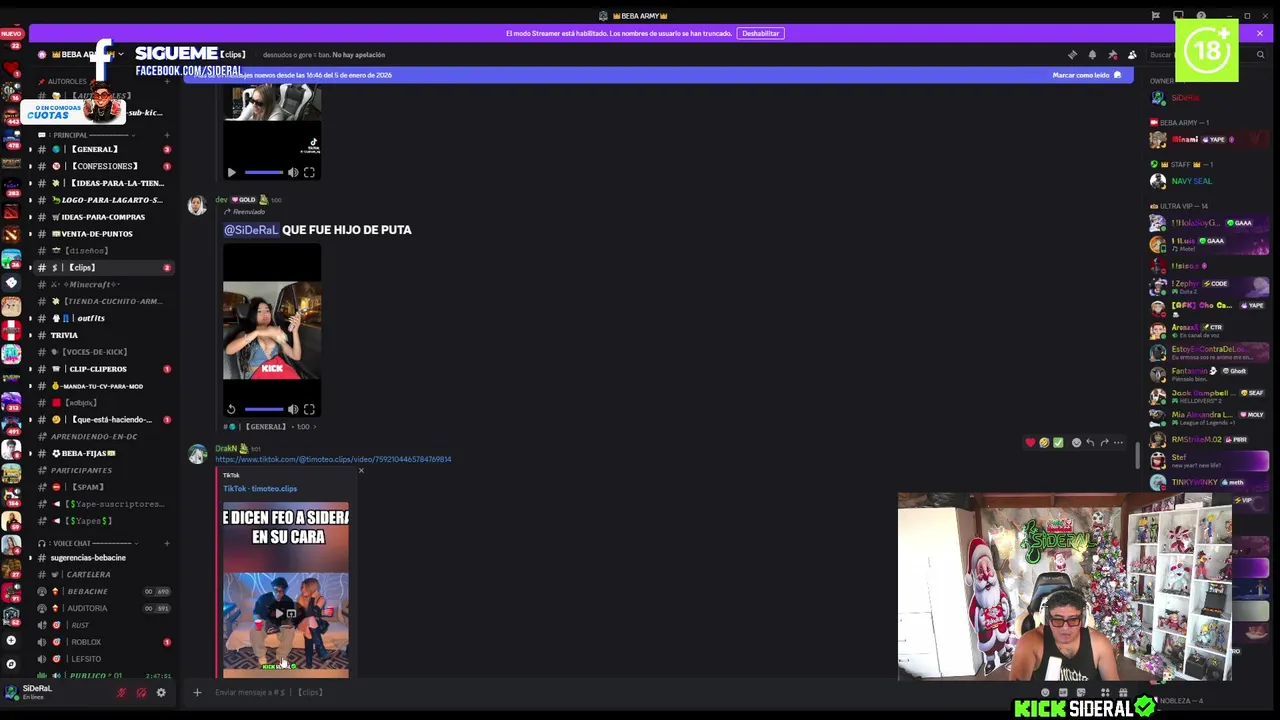Click the add attachment plus button
Image resolution: width=1280 pixels, height=720 pixels.
point(197,692)
